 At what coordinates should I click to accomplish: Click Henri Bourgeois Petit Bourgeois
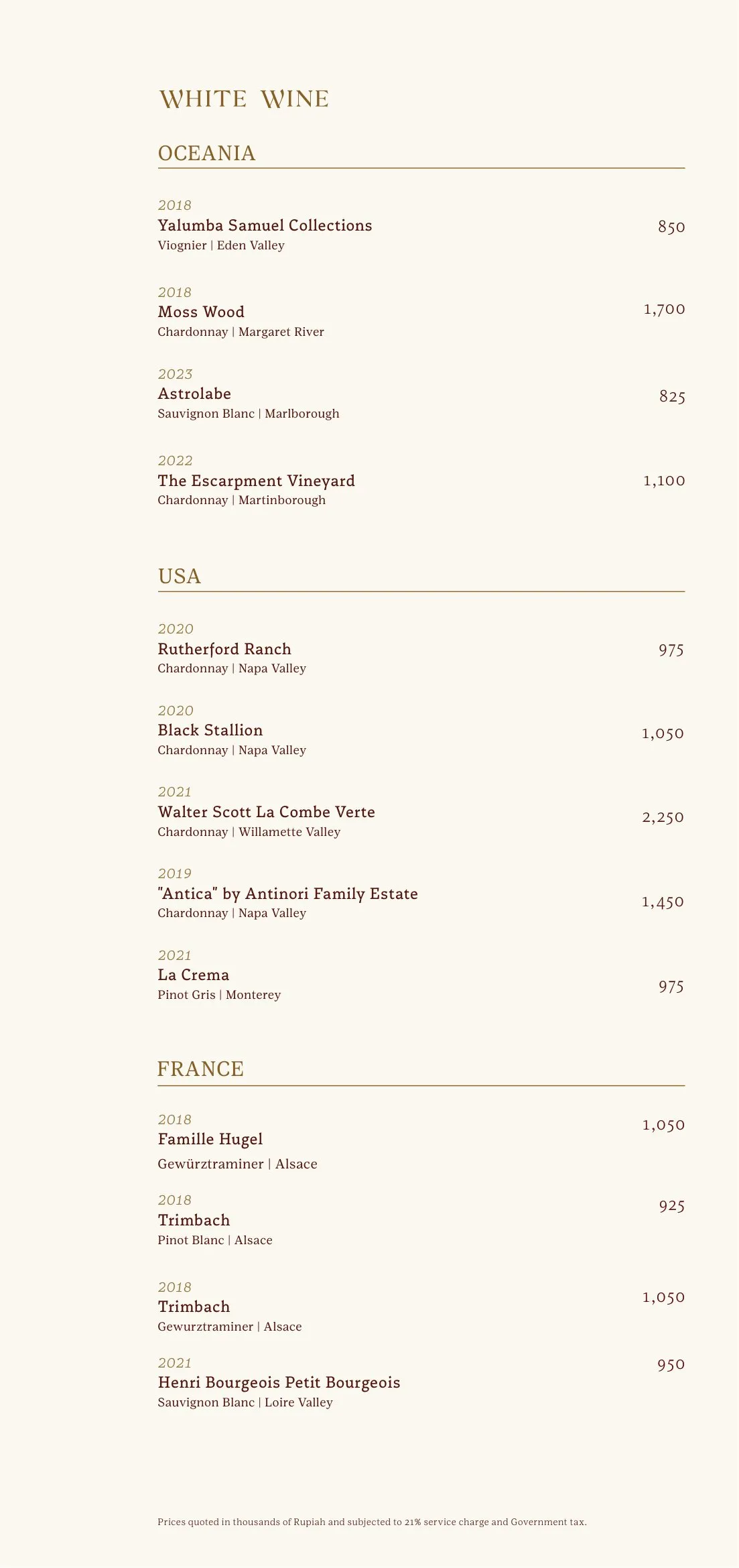(279, 1382)
